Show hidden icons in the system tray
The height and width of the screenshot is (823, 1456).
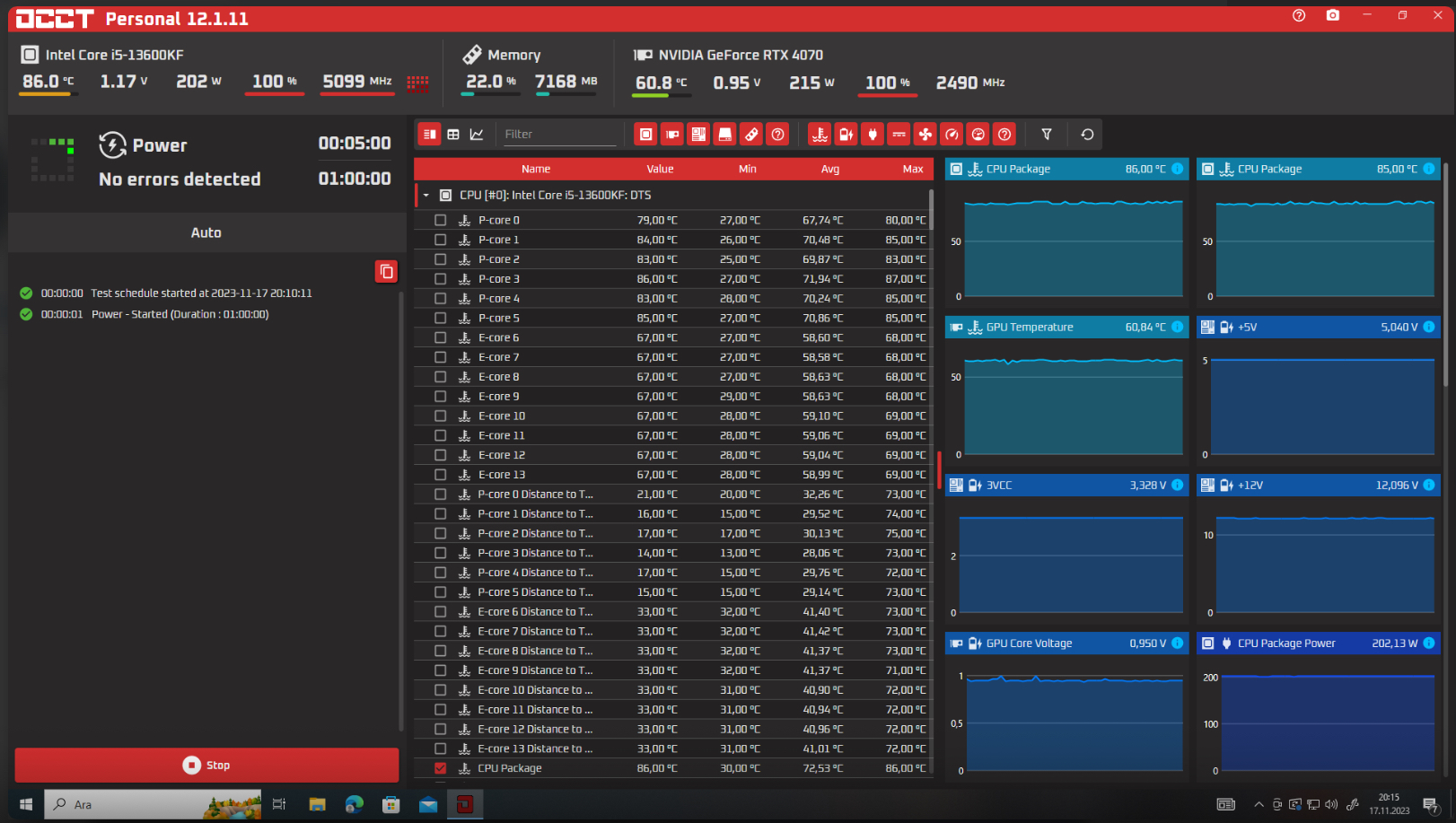tap(1259, 804)
